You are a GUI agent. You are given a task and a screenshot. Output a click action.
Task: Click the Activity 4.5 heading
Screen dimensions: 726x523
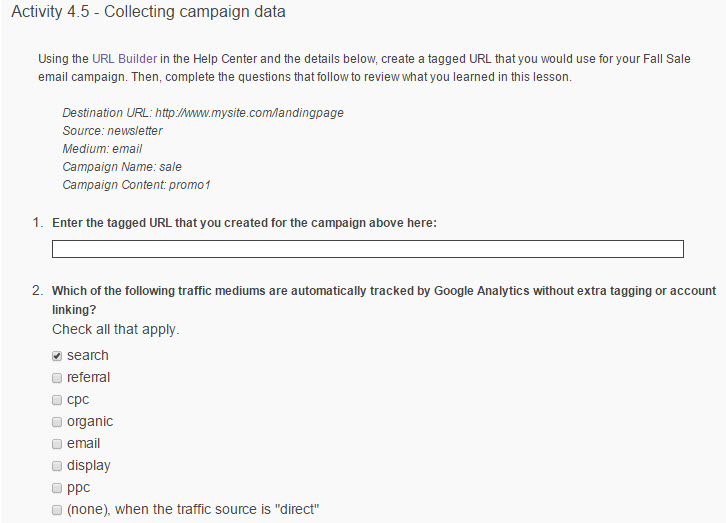(149, 12)
